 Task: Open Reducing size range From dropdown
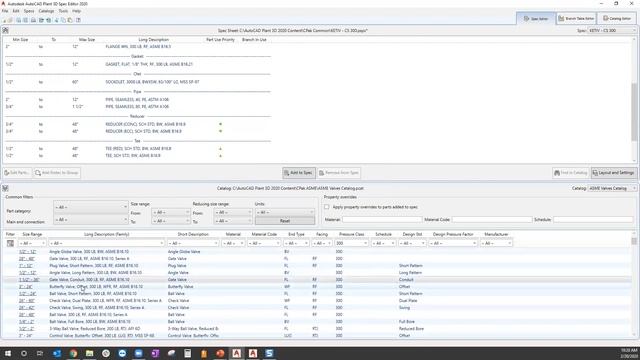[x=233, y=212]
